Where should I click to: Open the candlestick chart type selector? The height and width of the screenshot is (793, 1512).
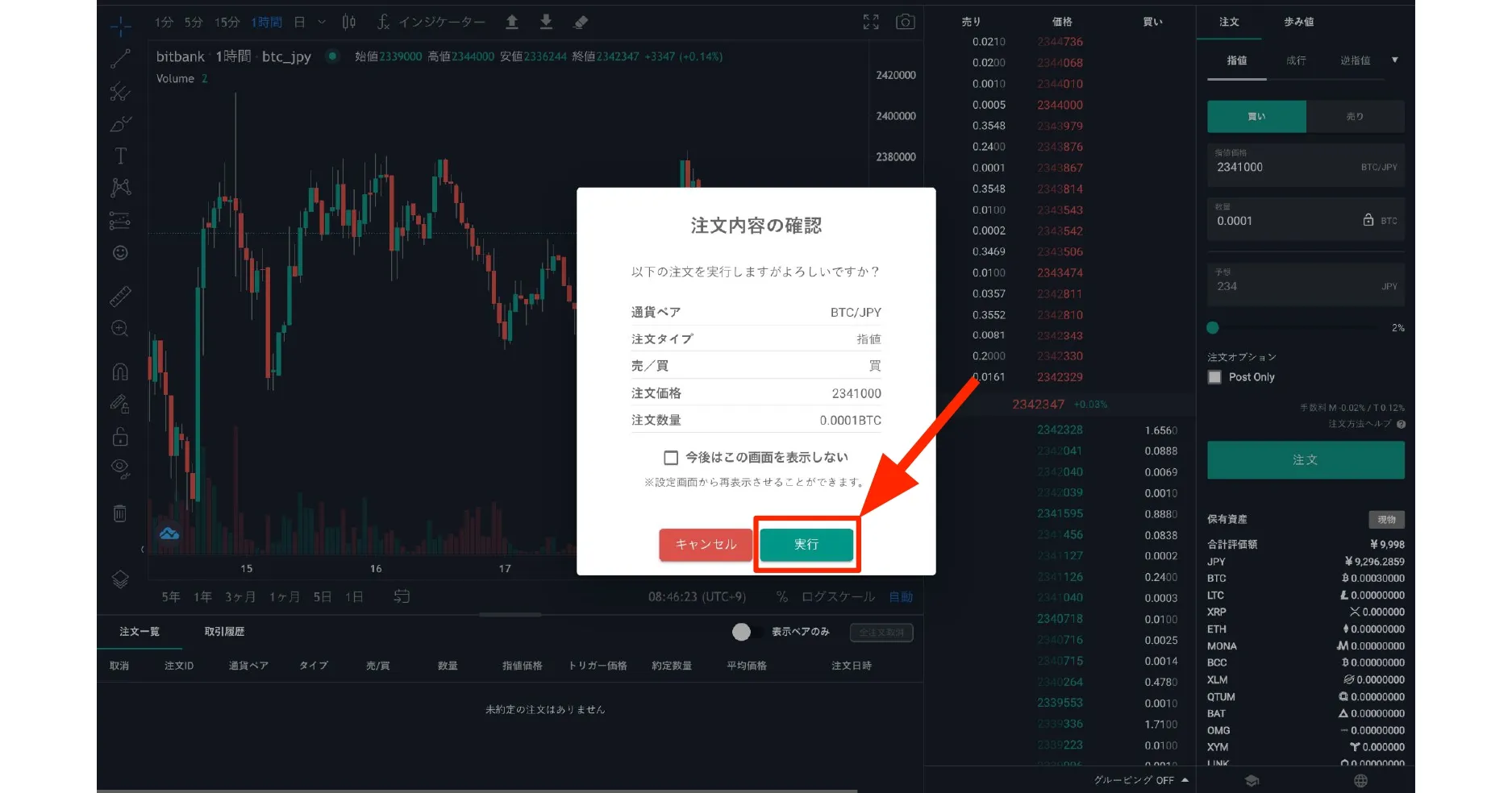[348, 23]
